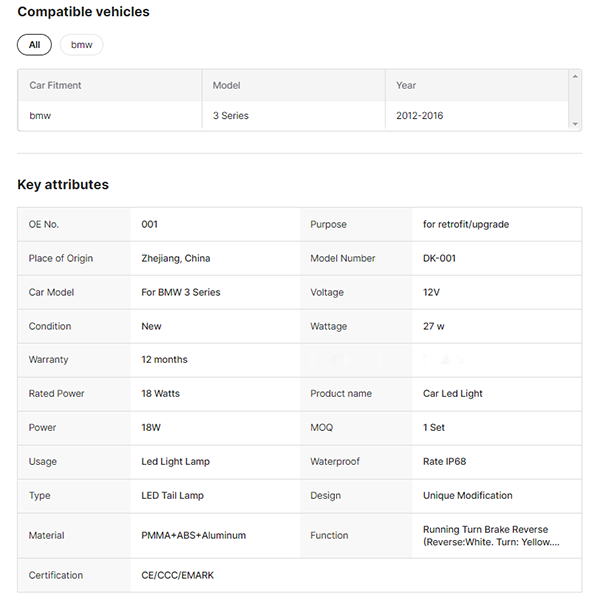The width and height of the screenshot is (600, 600).
Task: Click the DK-001 model number value
Action: click(x=439, y=259)
